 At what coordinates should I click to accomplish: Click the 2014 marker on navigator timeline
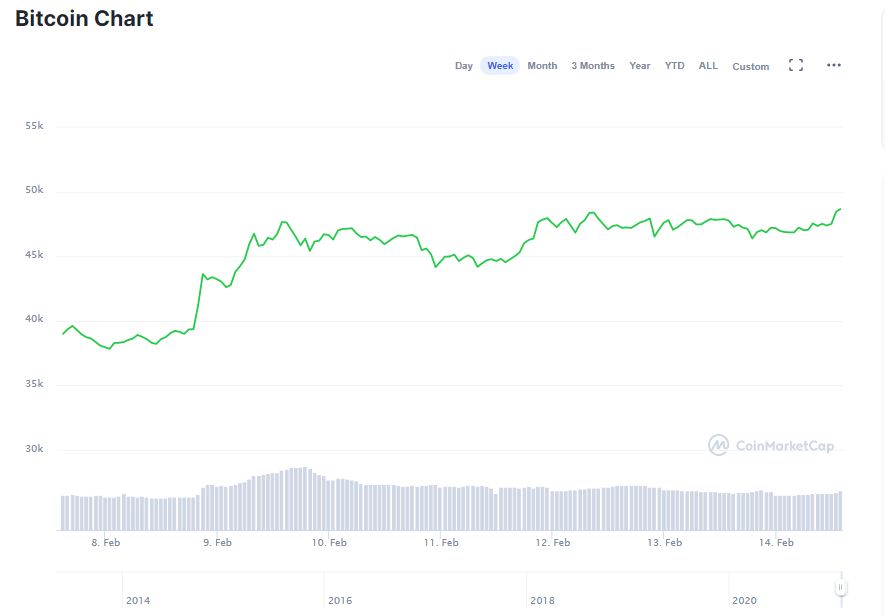(x=138, y=601)
